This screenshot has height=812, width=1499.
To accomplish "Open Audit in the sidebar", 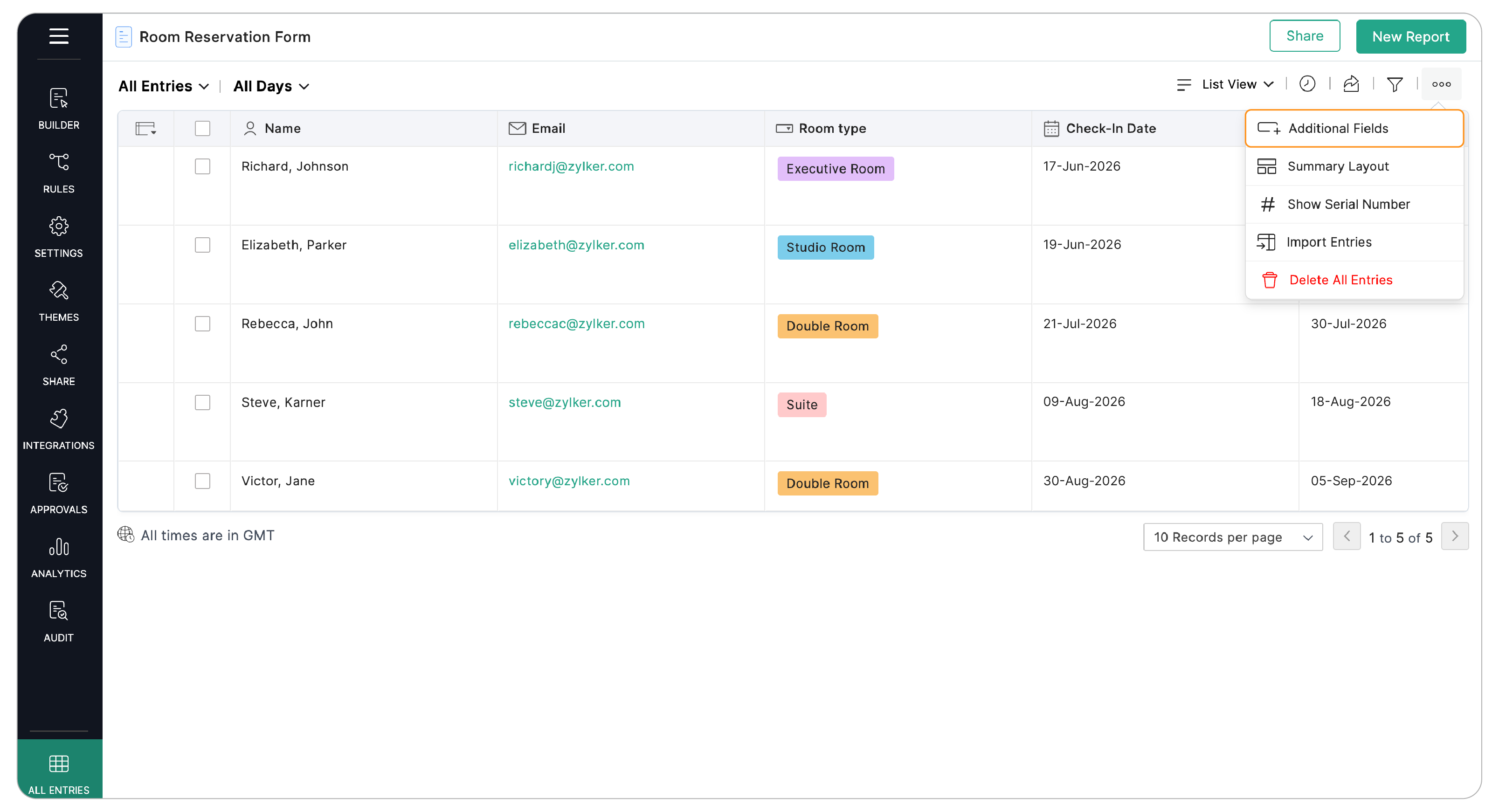I will click(x=59, y=620).
